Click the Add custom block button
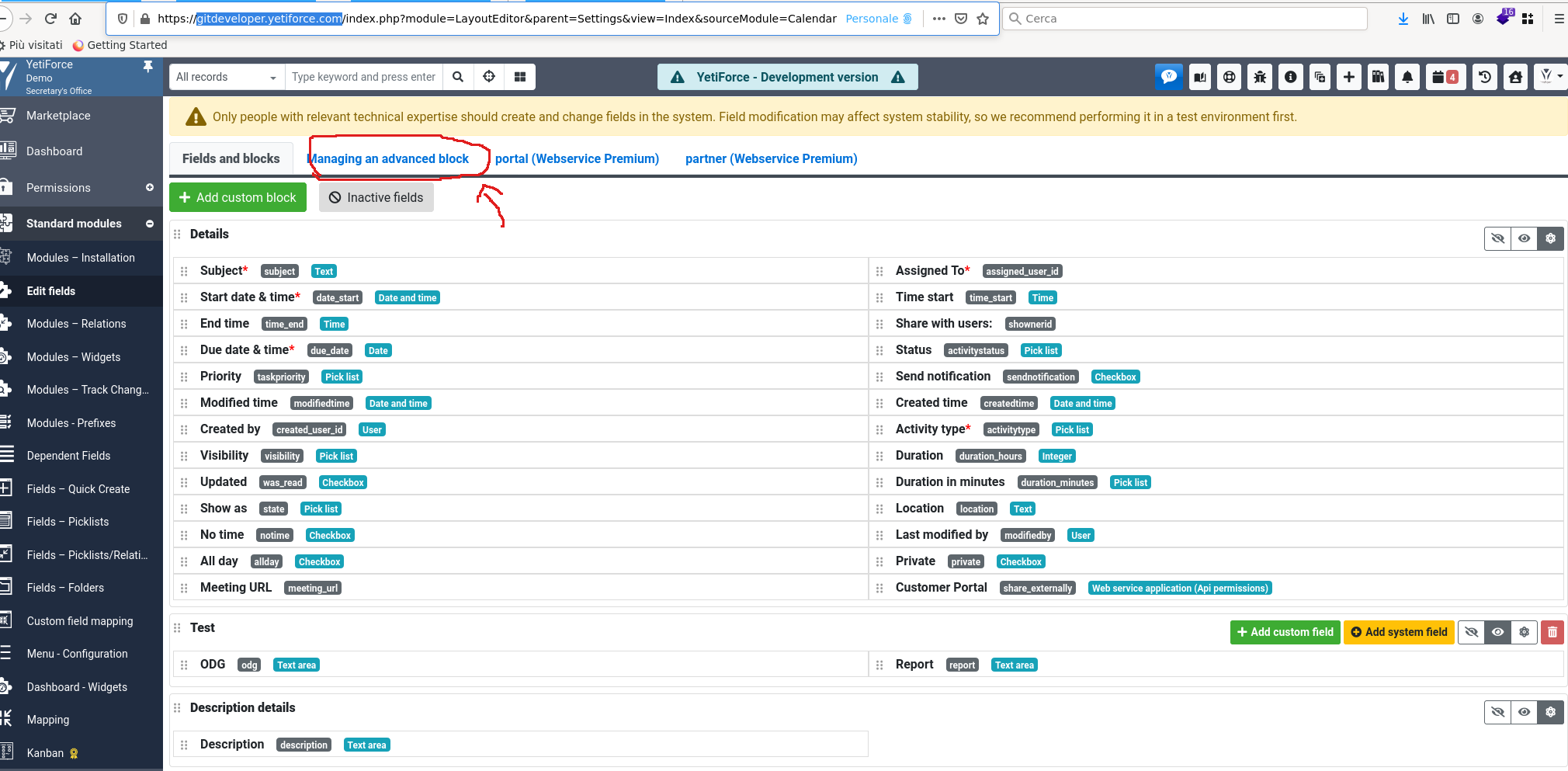This screenshot has height=771, width=1568. 238,197
